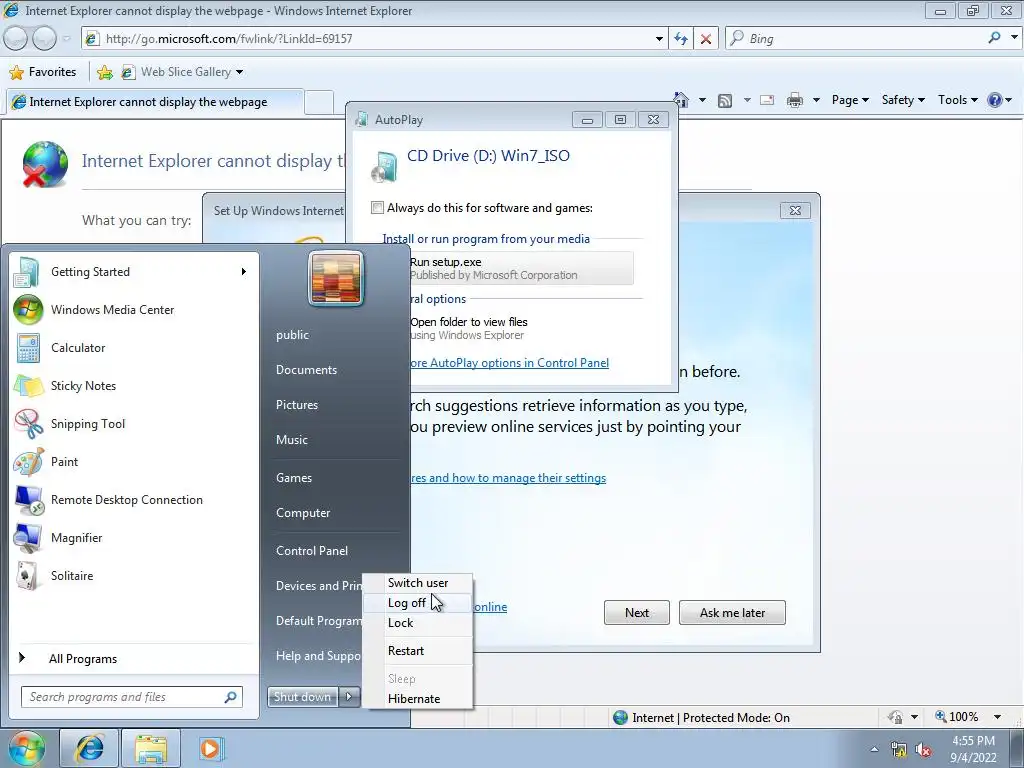The width and height of the screenshot is (1024, 768).
Task: Click the network tray icon
Action: pyautogui.click(x=899, y=750)
